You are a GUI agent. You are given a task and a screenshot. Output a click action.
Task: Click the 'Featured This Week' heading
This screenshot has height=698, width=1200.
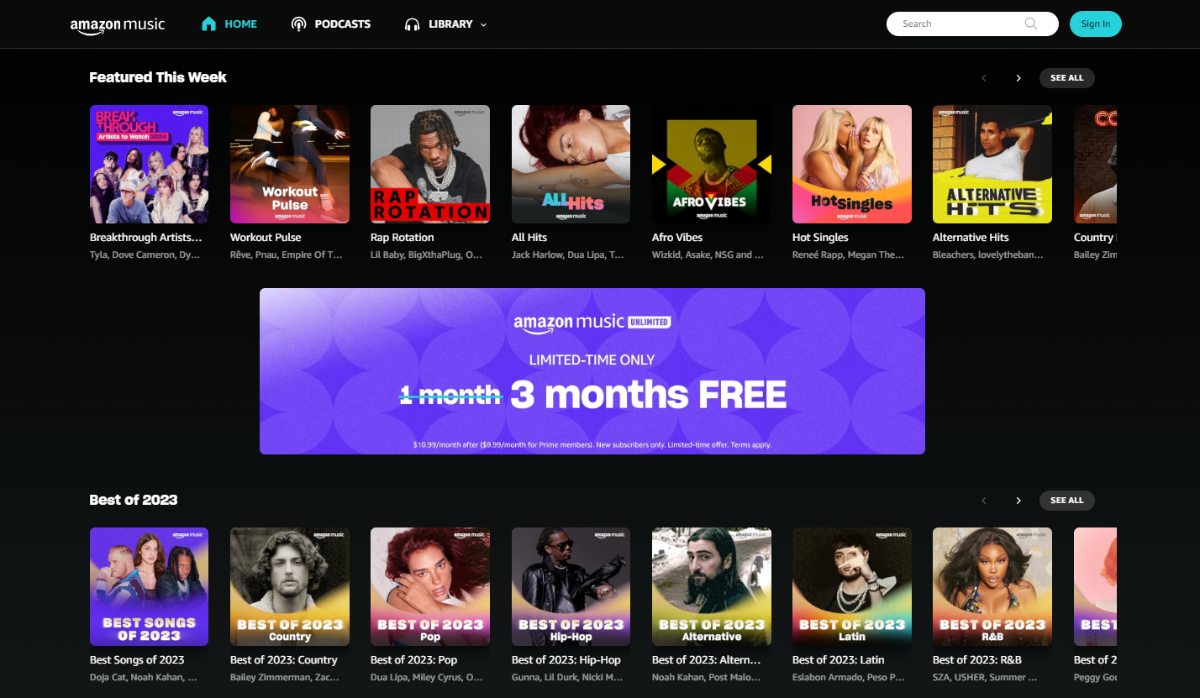(x=158, y=77)
